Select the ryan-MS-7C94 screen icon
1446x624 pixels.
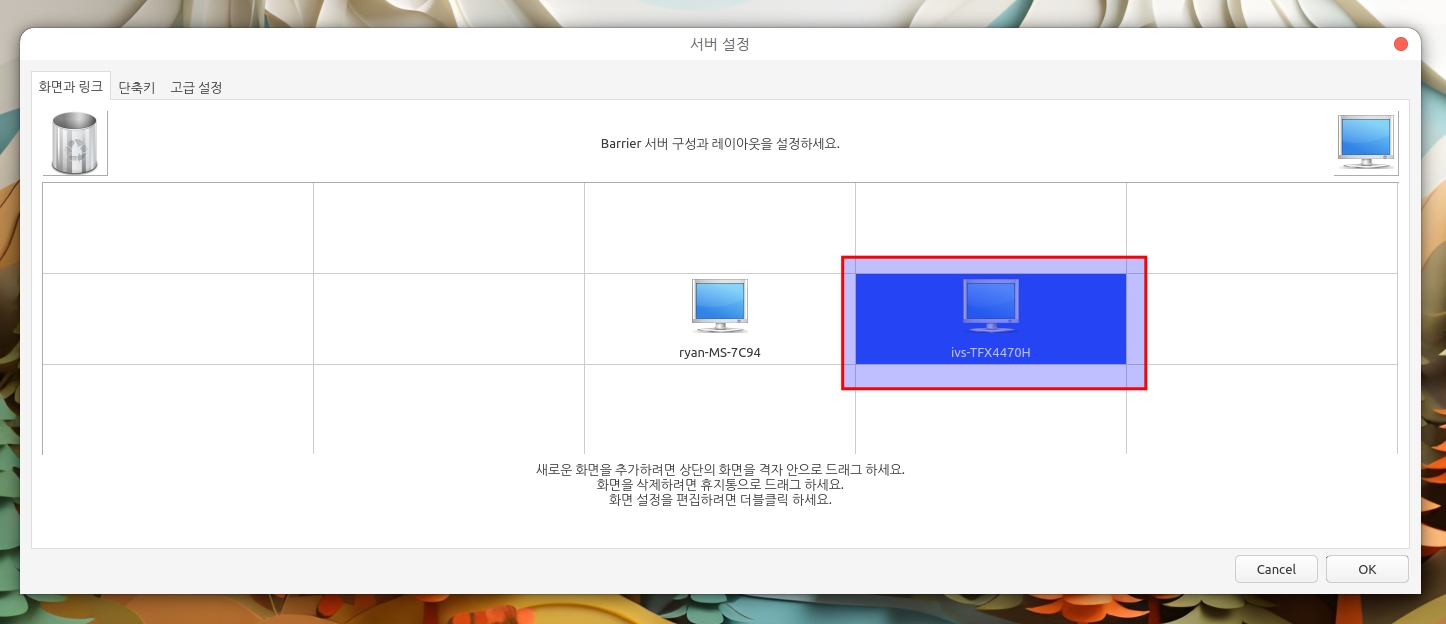(x=719, y=308)
